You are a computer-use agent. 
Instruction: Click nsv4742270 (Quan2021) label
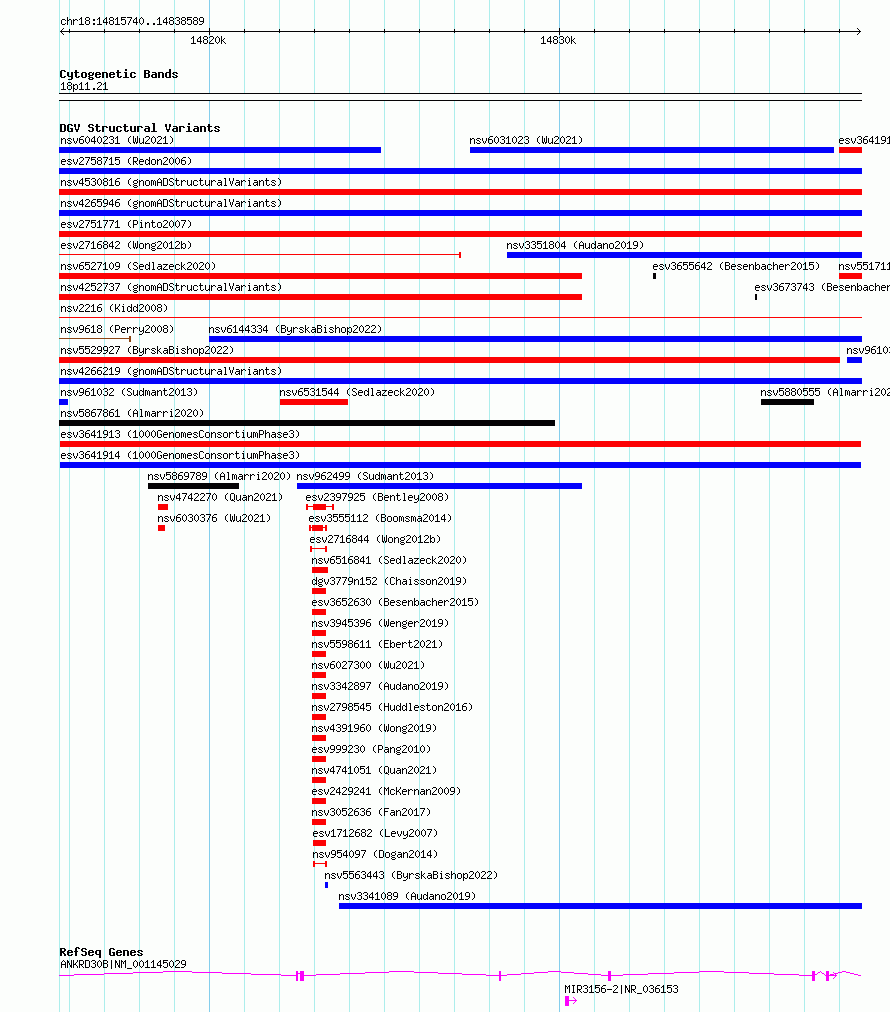[x=220, y=497]
